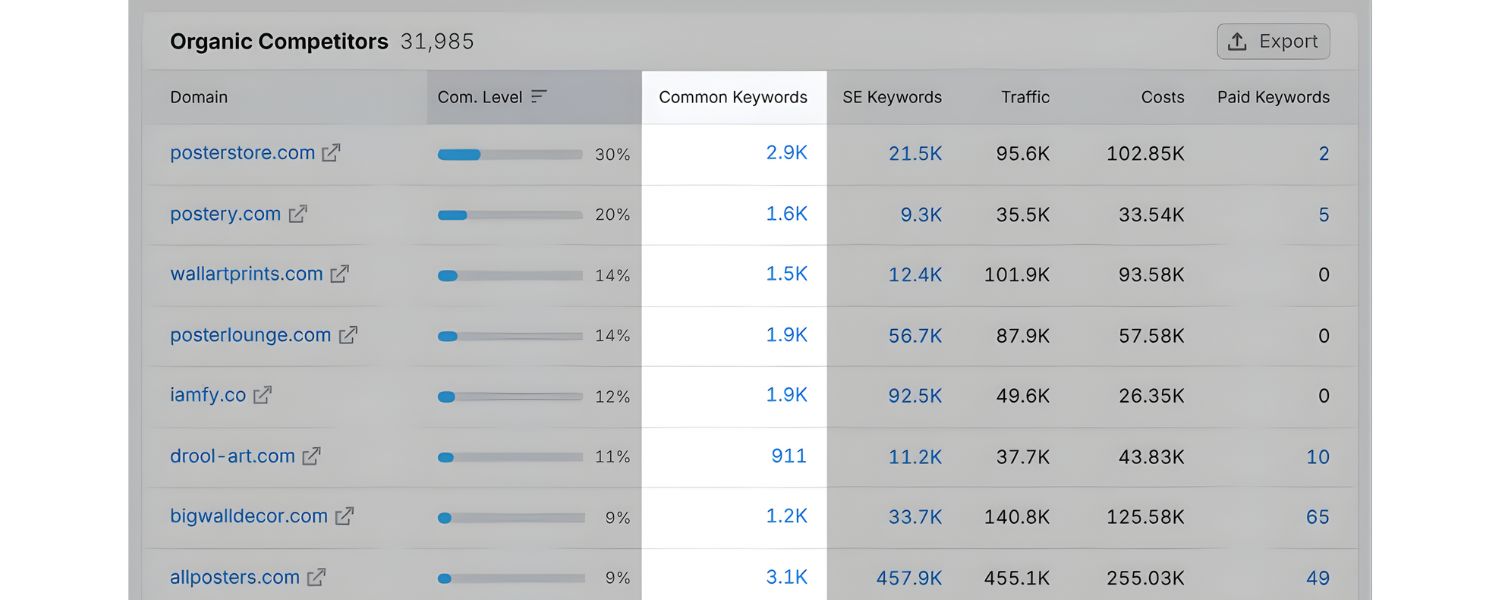Click the upload arrow icon on the Export button
The image size is (1500, 600).
pyautogui.click(x=1237, y=41)
